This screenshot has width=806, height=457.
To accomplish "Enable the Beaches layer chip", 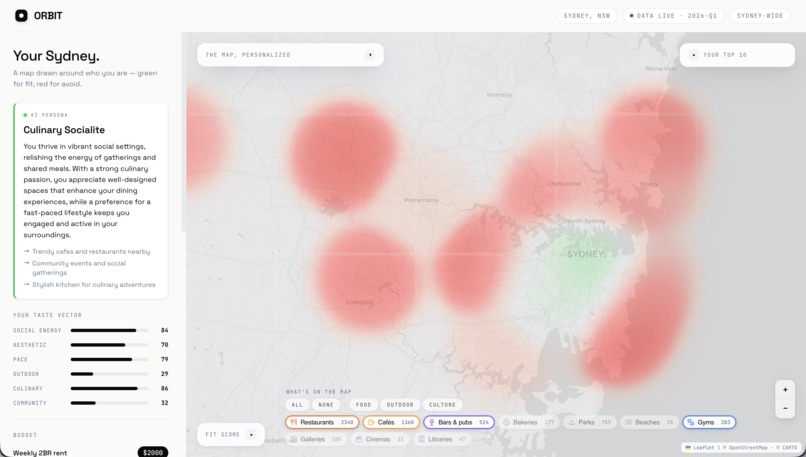I will [649, 422].
